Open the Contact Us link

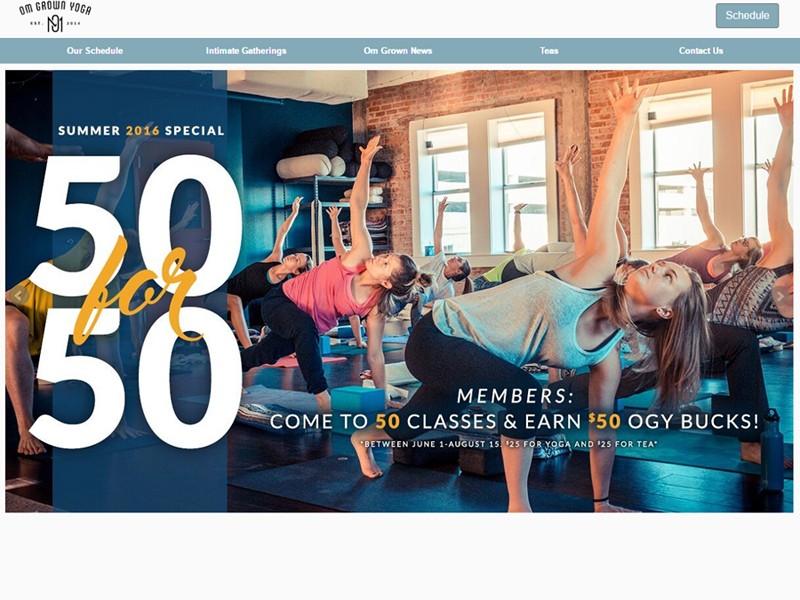pyautogui.click(x=701, y=51)
